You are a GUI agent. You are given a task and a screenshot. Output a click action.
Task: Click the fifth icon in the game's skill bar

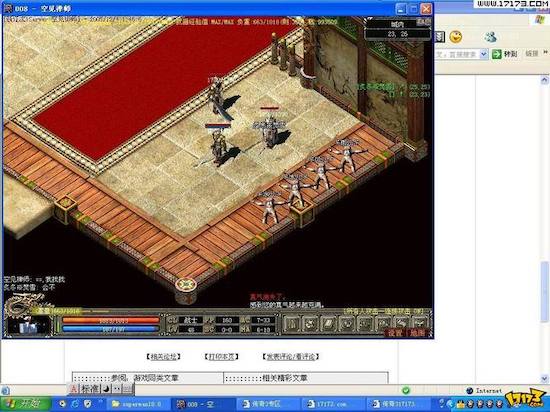[x=365, y=324]
